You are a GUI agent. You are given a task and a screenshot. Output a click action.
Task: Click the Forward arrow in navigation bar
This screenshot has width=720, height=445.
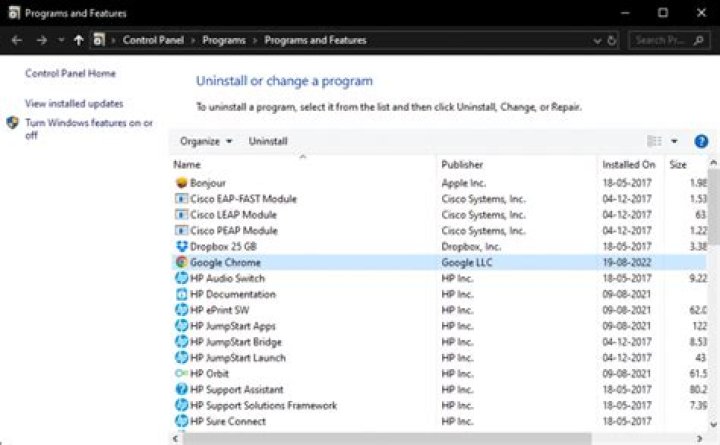point(42,40)
